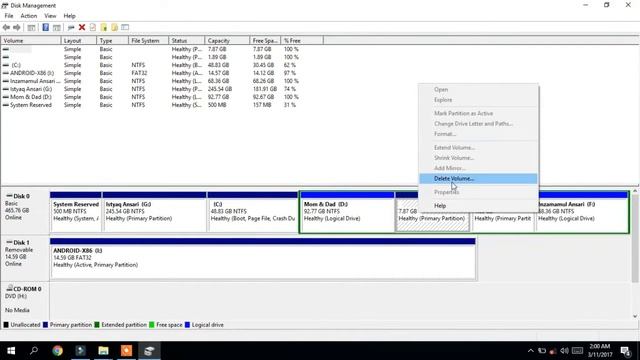Open the Windows Start button

(x=11, y=351)
